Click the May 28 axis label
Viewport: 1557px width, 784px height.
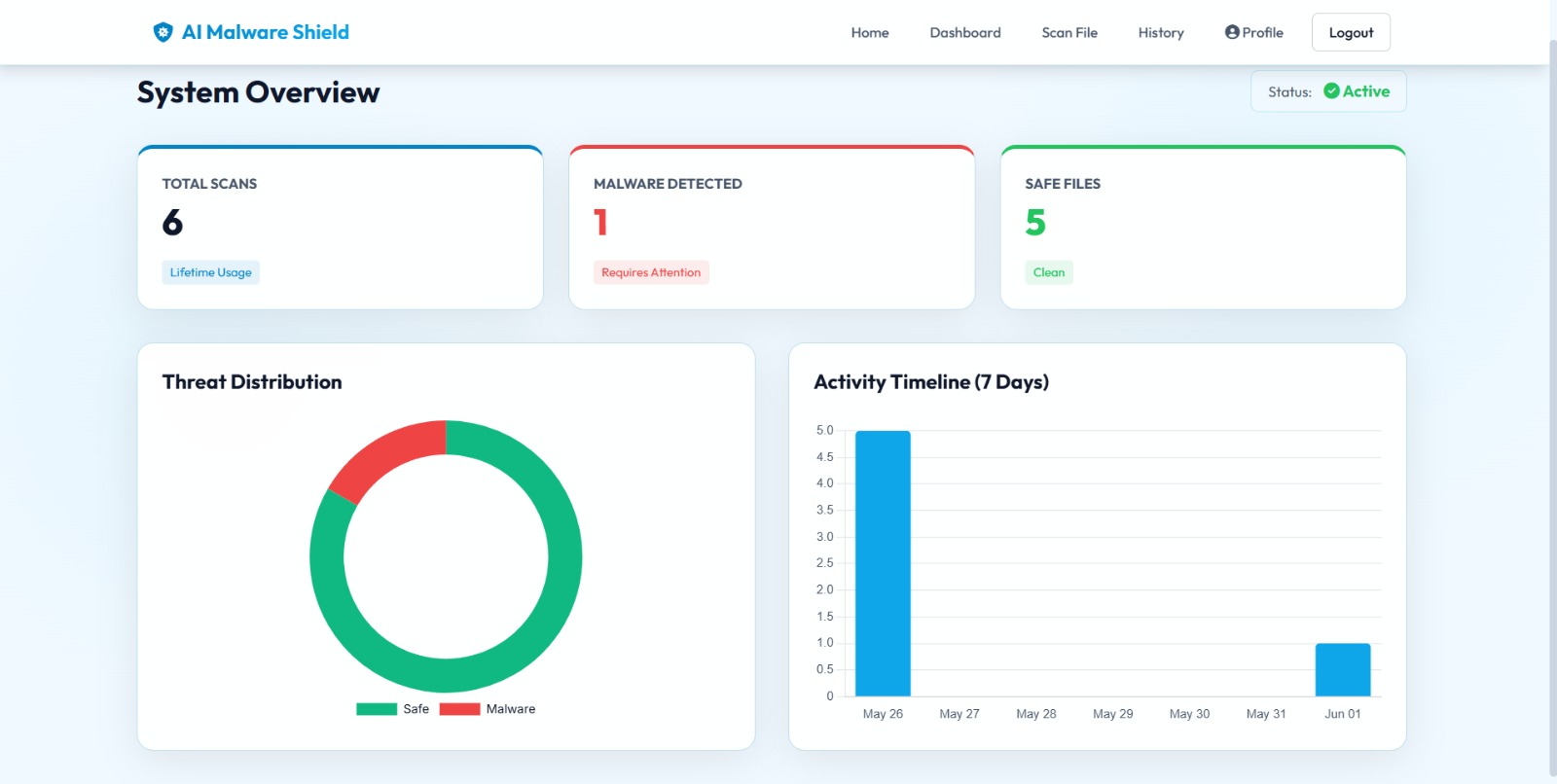(x=1036, y=714)
